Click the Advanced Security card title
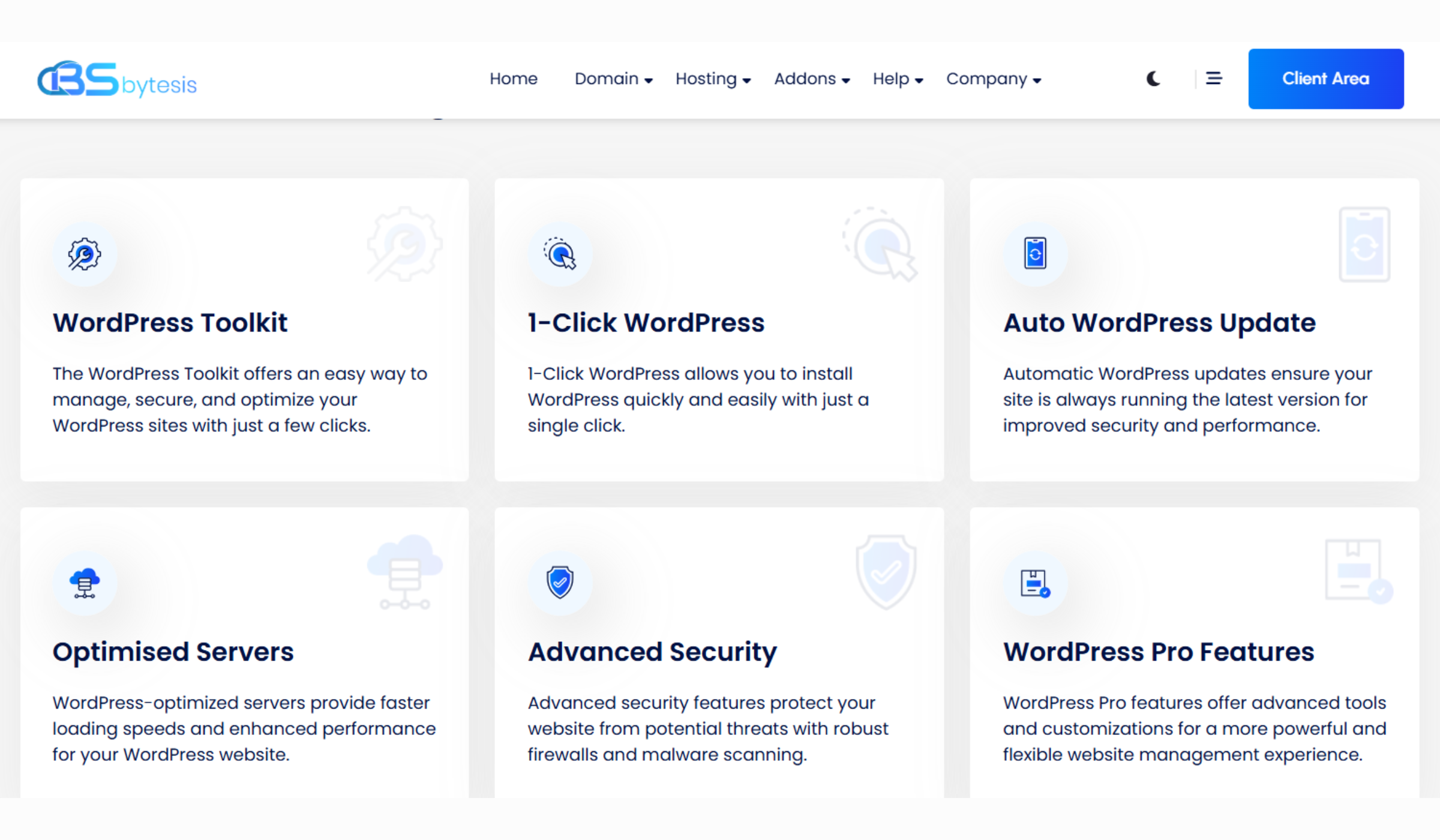Image resolution: width=1440 pixels, height=840 pixels. click(652, 652)
